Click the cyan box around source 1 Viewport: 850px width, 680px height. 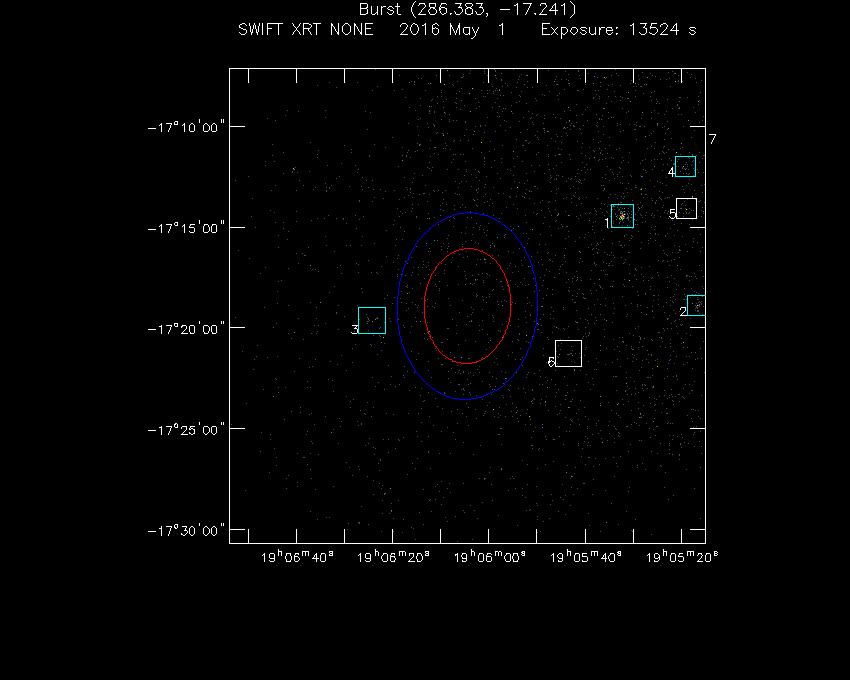[622, 216]
